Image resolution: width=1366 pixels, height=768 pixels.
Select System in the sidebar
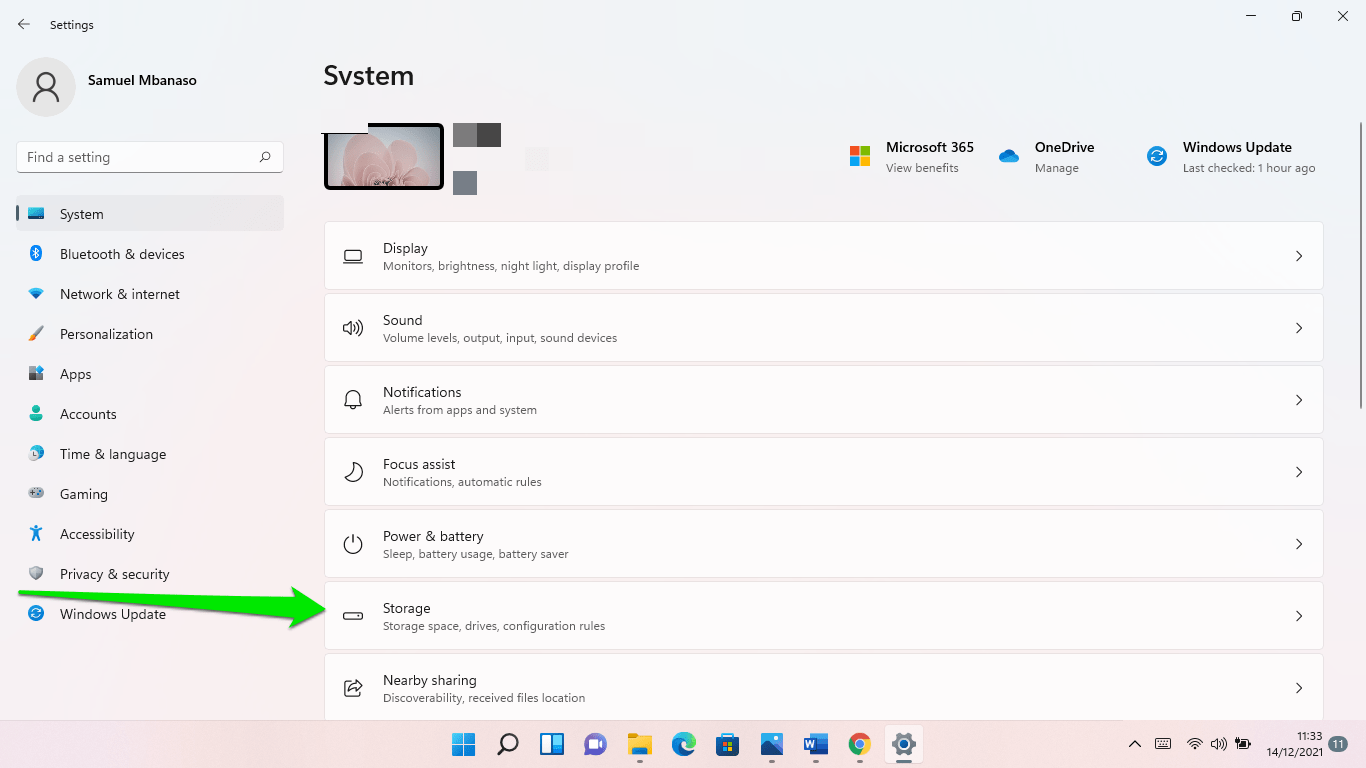(150, 214)
